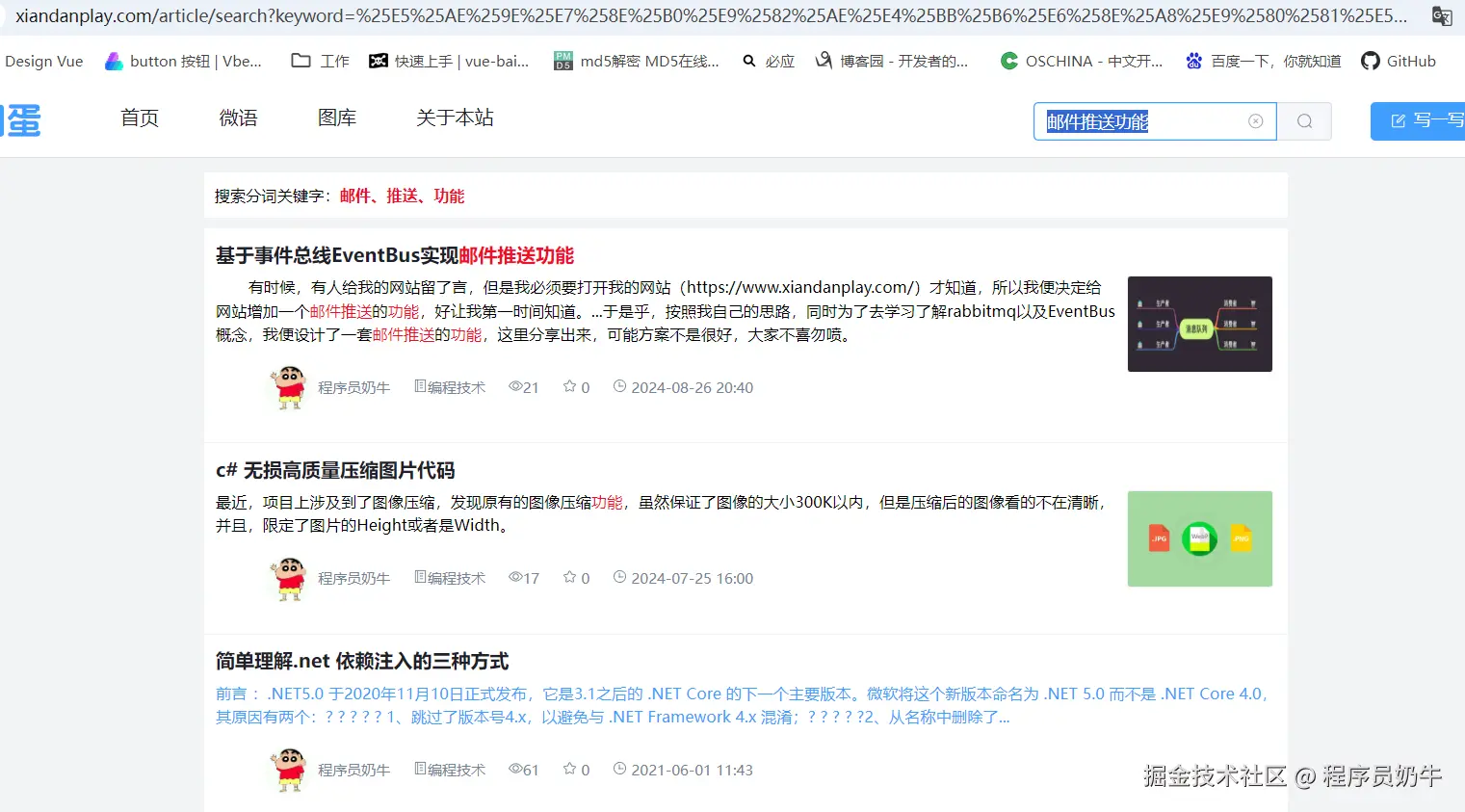Open article 简单理解.net 依赖注入的三种方式

coord(362,661)
